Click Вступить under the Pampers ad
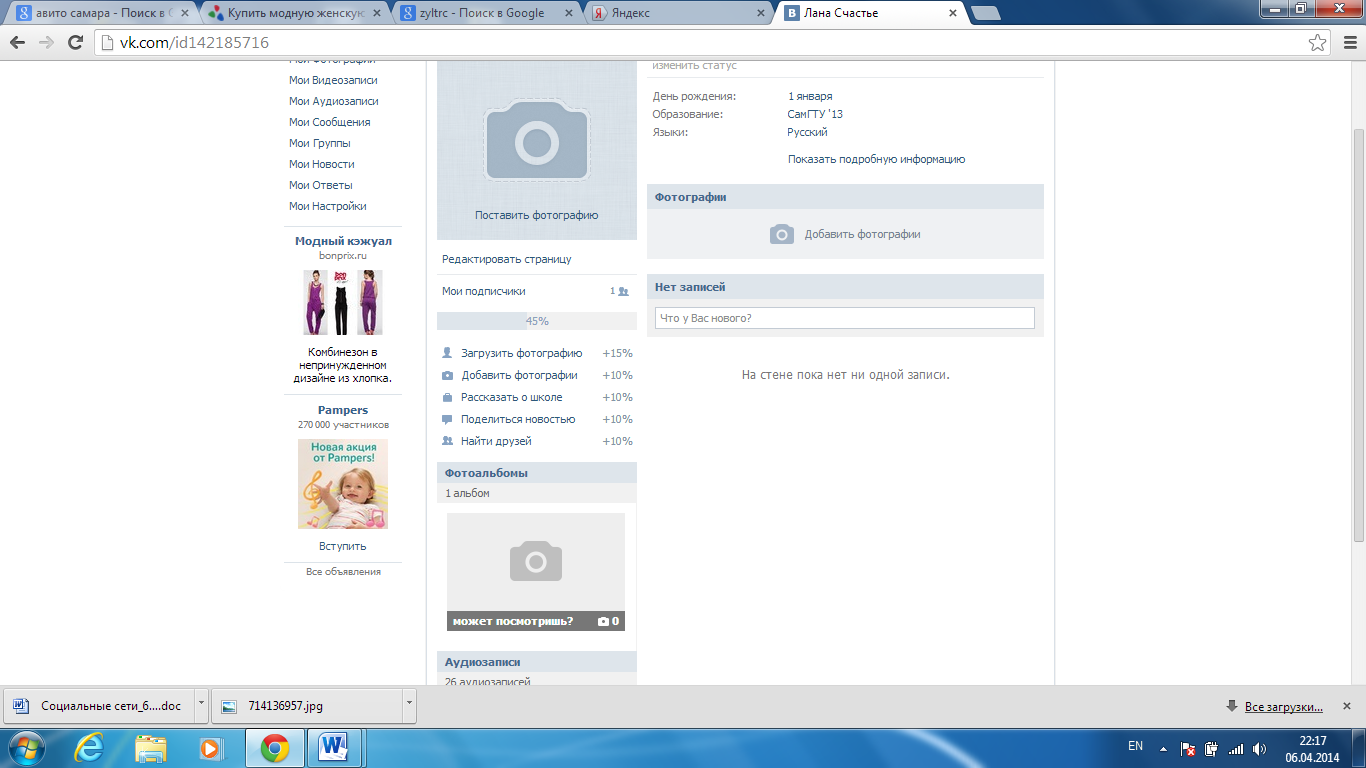This screenshot has height=768, width=1366. pos(343,546)
